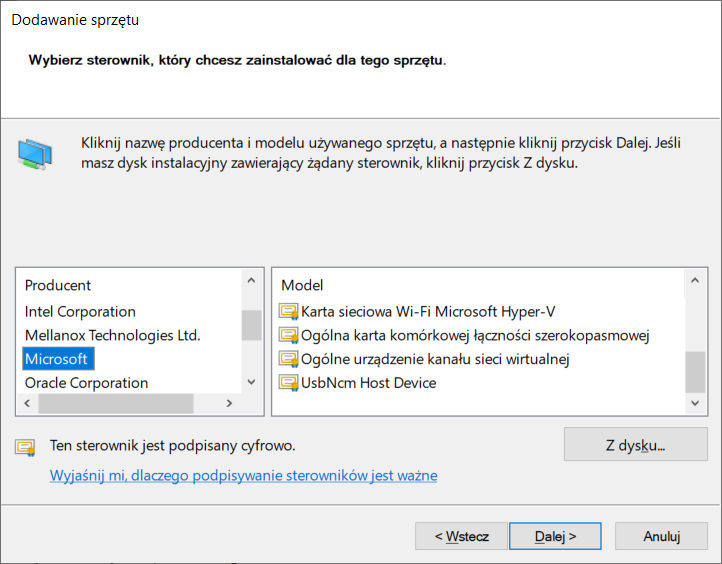Select Intel Corporation in the Producent list
This screenshot has height=564, width=722.
pyautogui.click(x=80, y=312)
